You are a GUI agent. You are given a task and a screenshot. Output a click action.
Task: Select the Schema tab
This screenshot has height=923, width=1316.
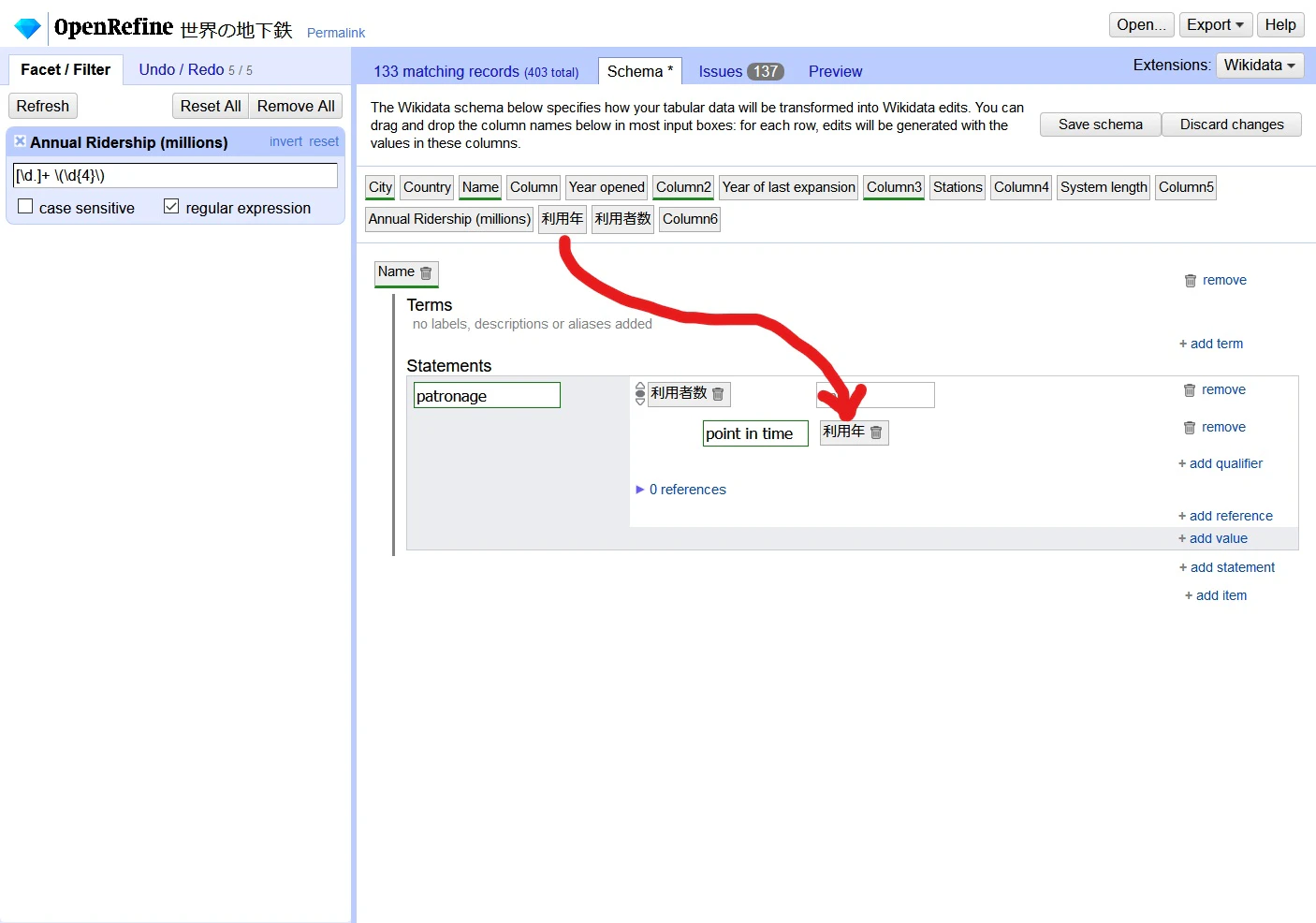coord(640,72)
